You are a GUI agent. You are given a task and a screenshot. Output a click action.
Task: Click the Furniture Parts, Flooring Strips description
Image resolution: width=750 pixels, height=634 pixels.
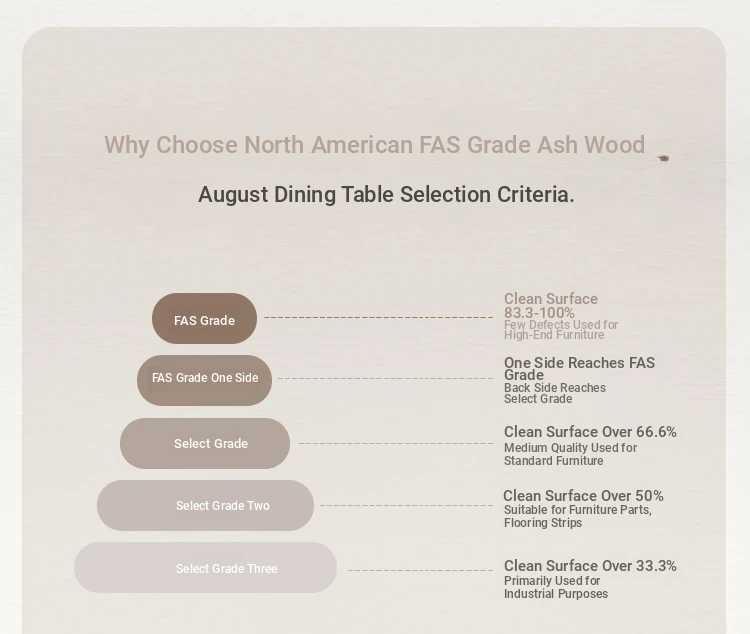[577, 516]
